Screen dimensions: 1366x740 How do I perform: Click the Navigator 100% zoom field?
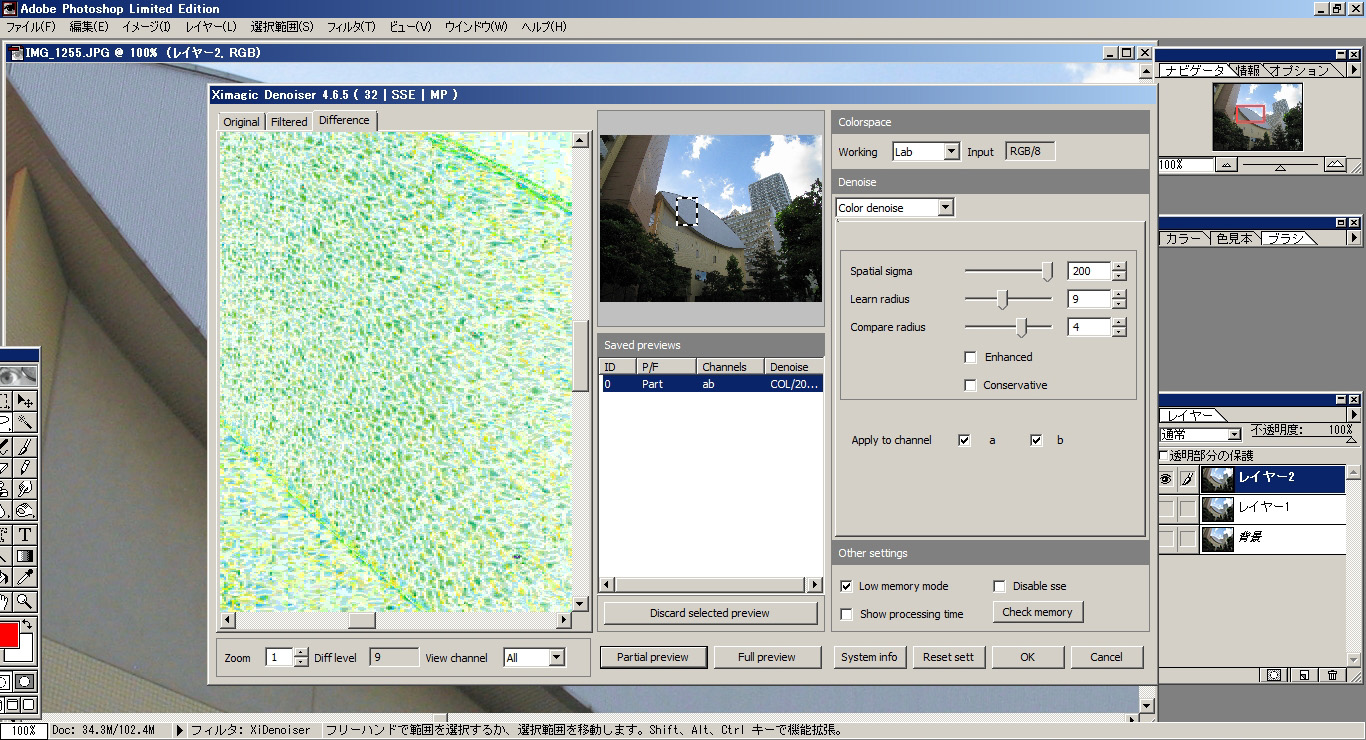tap(1186, 165)
